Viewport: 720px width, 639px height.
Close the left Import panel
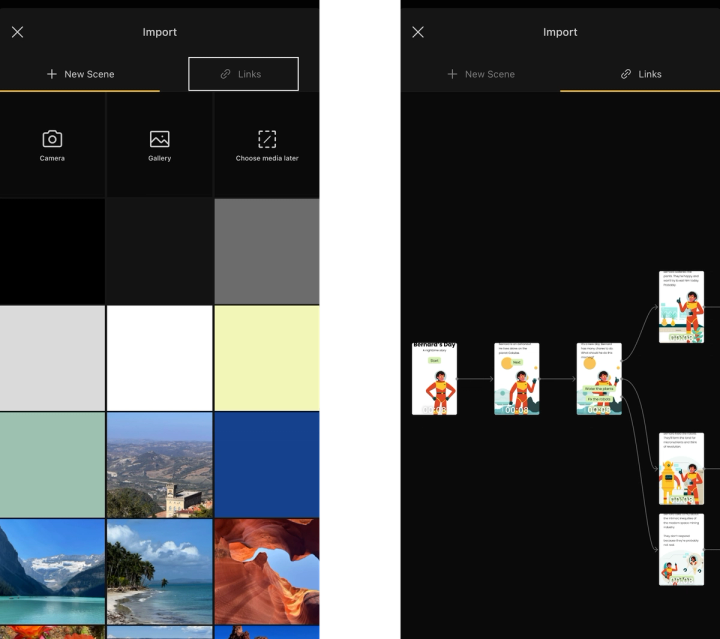point(17,32)
